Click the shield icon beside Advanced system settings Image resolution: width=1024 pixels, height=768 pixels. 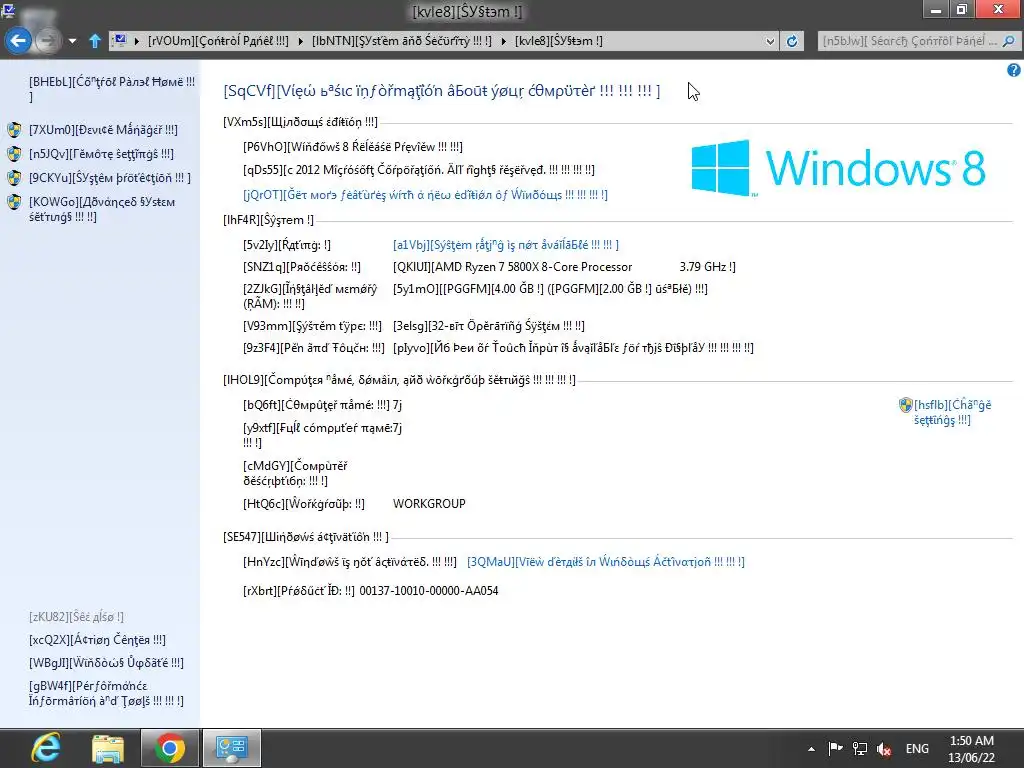click(14, 202)
